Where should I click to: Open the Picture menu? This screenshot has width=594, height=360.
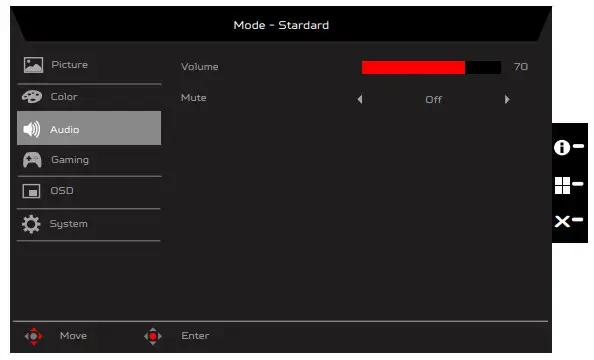(89, 65)
